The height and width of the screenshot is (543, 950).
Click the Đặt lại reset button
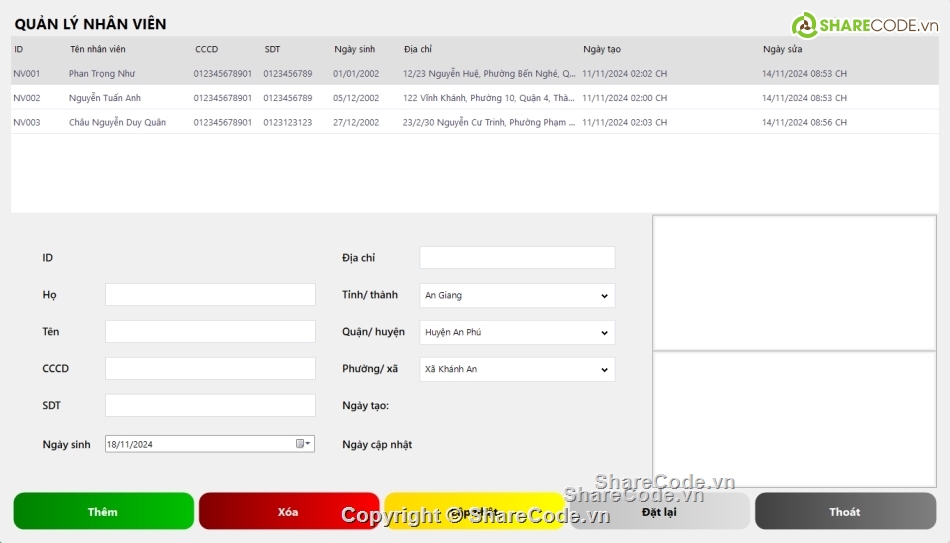click(660, 511)
